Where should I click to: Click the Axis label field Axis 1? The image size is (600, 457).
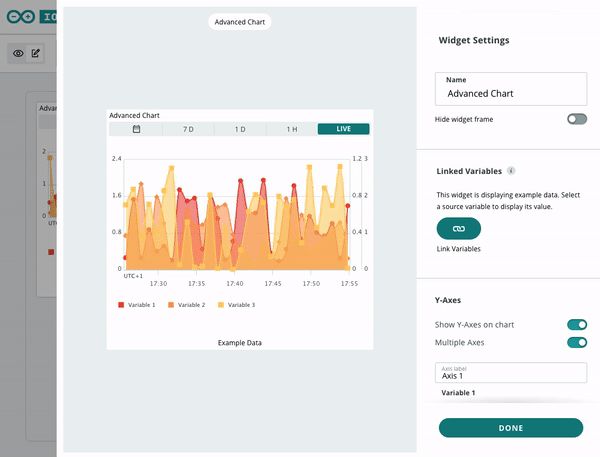tap(511, 372)
